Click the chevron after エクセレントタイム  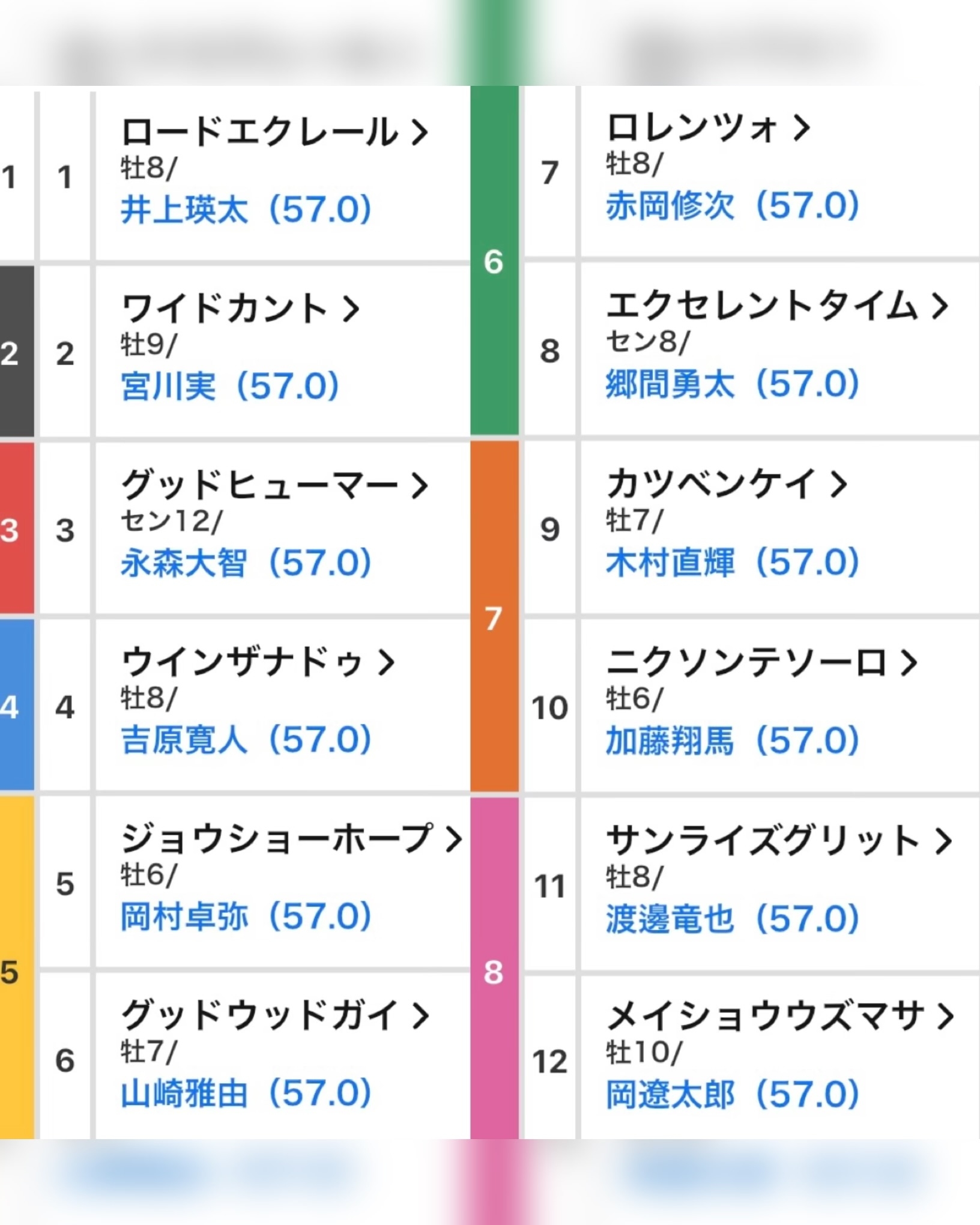940,306
